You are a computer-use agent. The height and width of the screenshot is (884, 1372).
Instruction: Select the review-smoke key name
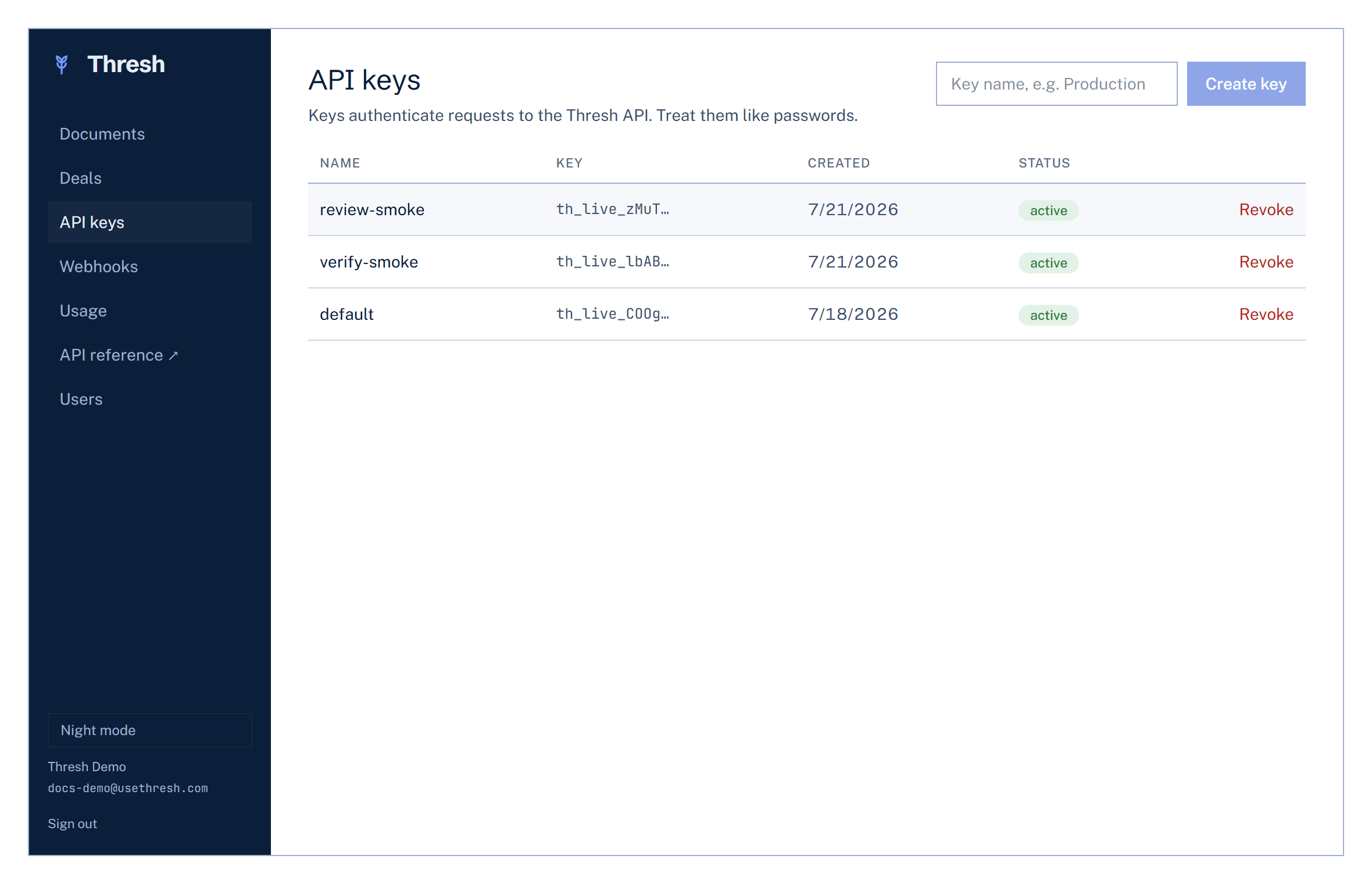[x=372, y=209]
